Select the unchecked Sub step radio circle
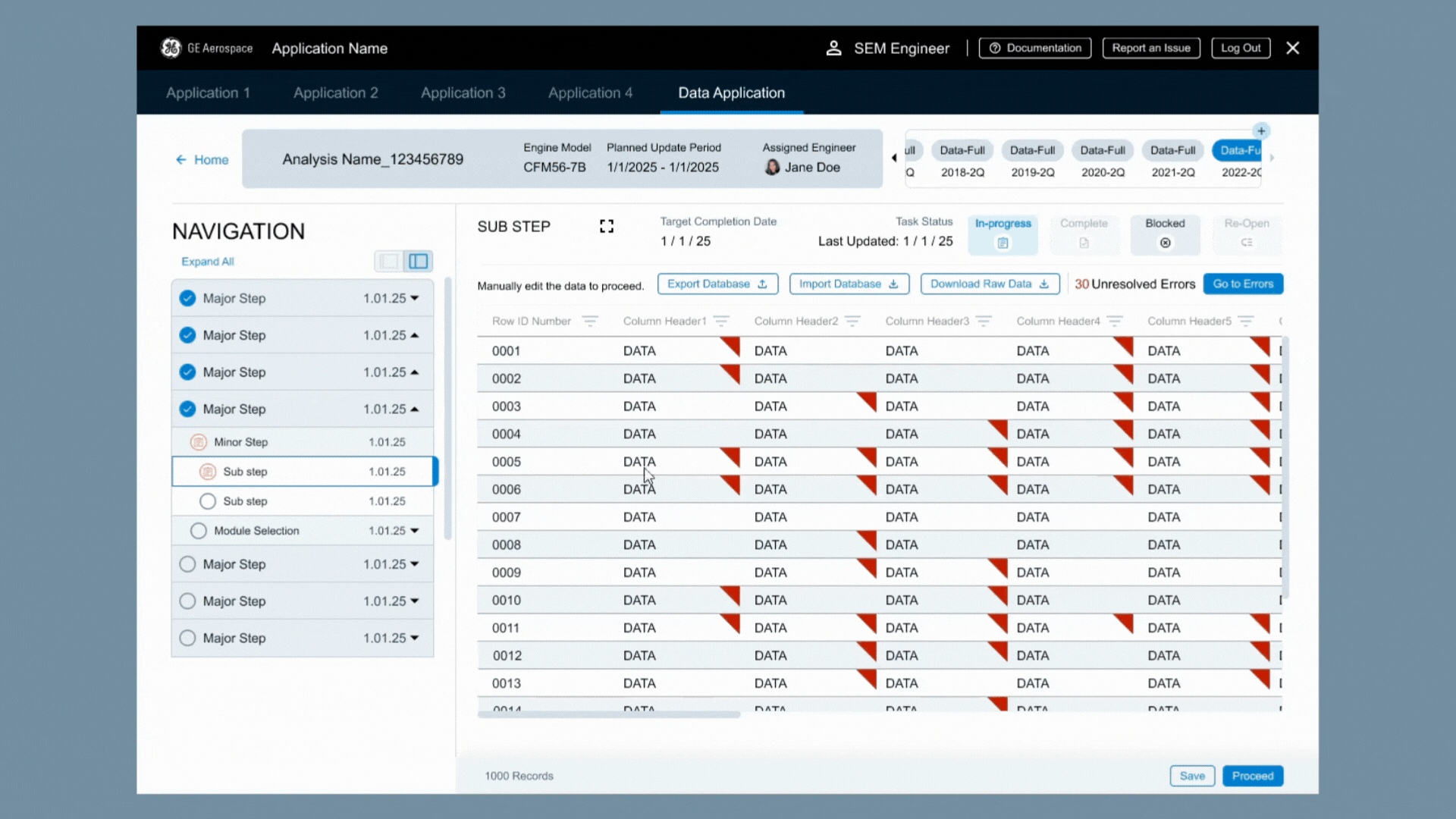The width and height of the screenshot is (1456, 819). coord(207,501)
